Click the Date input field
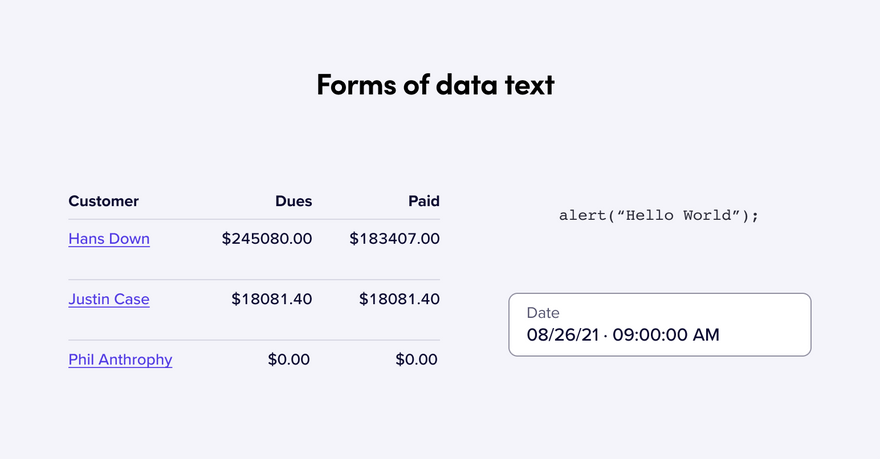Image resolution: width=880 pixels, height=459 pixels. 660,325
